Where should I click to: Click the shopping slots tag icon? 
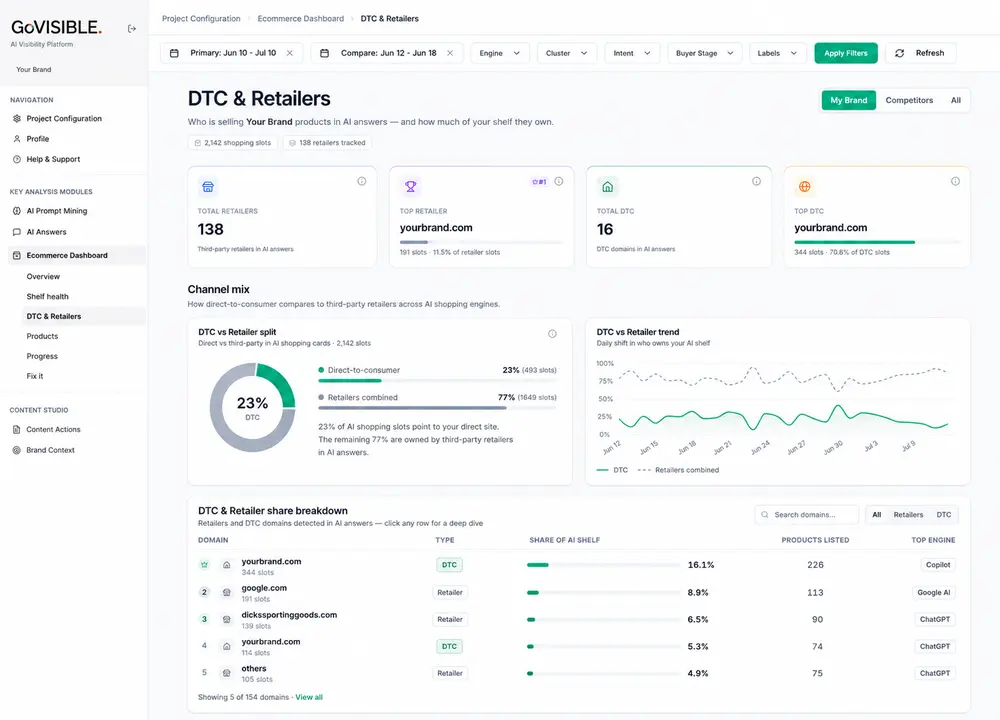[x=198, y=143]
